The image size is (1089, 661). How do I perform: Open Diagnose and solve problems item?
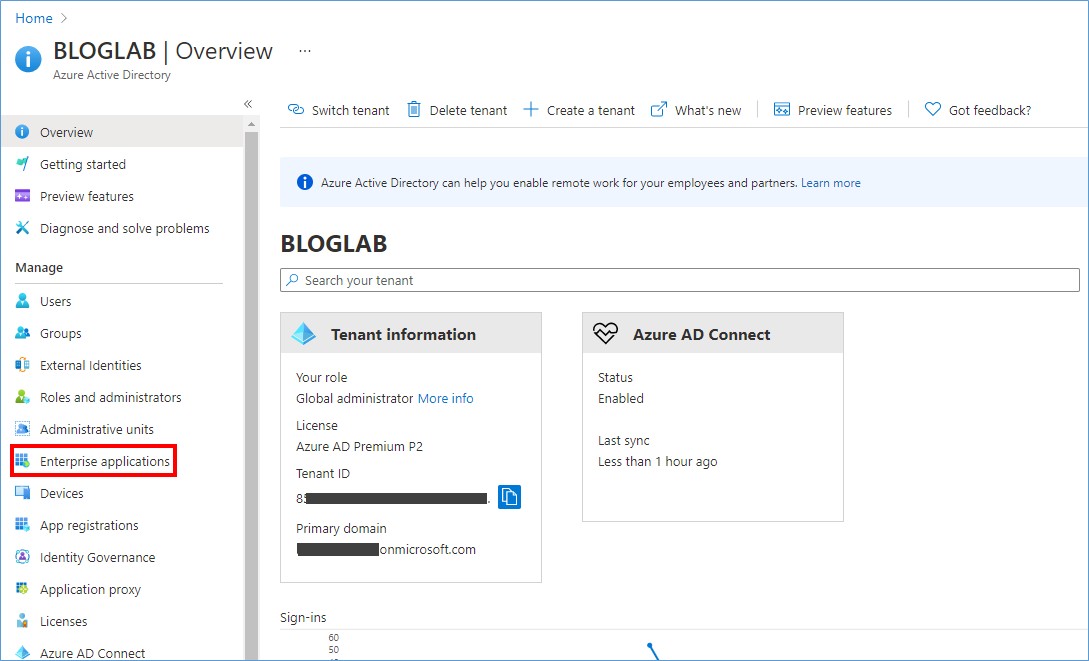(122, 228)
